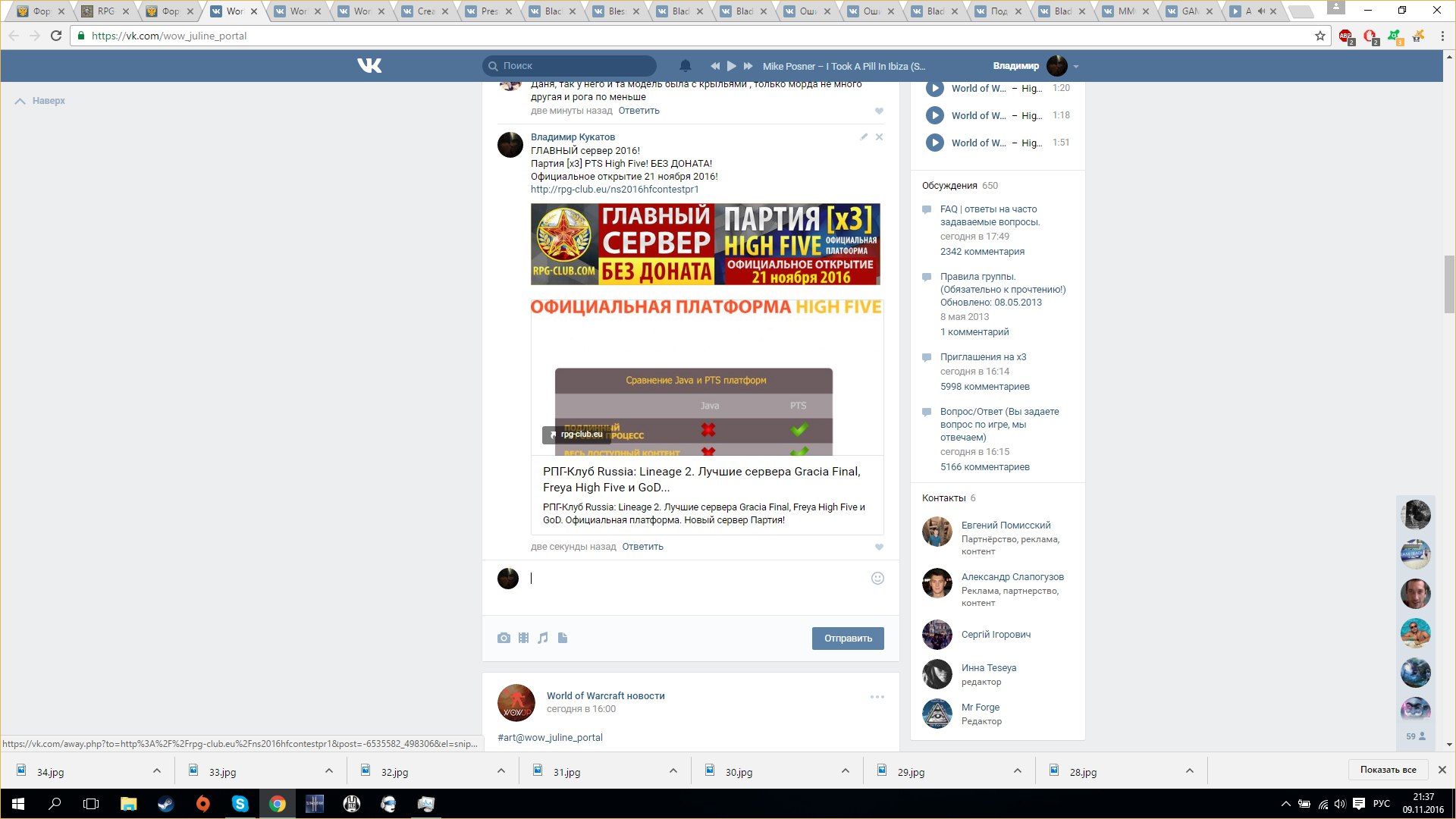Open Steam from the taskbar
This screenshot has width=1456, height=819.
[165, 804]
